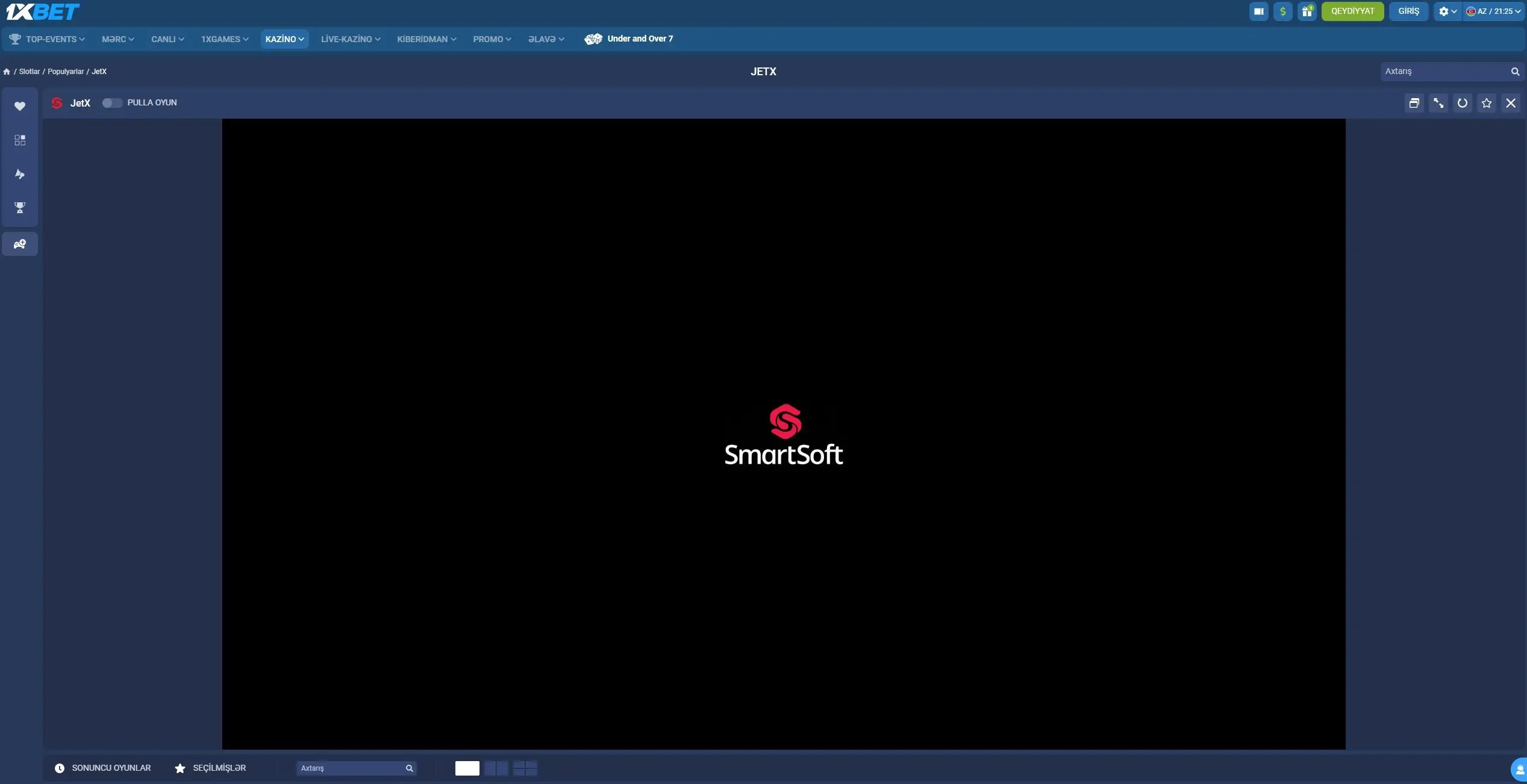
Task: Click the GİRİŞ login button
Action: pyautogui.click(x=1408, y=11)
